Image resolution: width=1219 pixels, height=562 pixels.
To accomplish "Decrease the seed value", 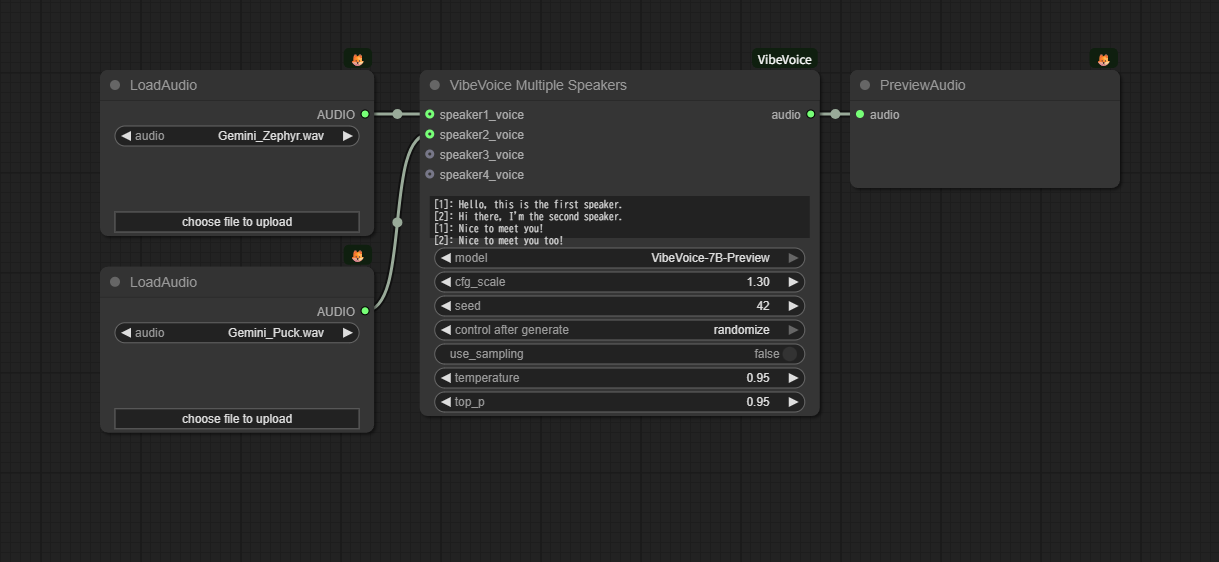I will pyautogui.click(x=446, y=306).
